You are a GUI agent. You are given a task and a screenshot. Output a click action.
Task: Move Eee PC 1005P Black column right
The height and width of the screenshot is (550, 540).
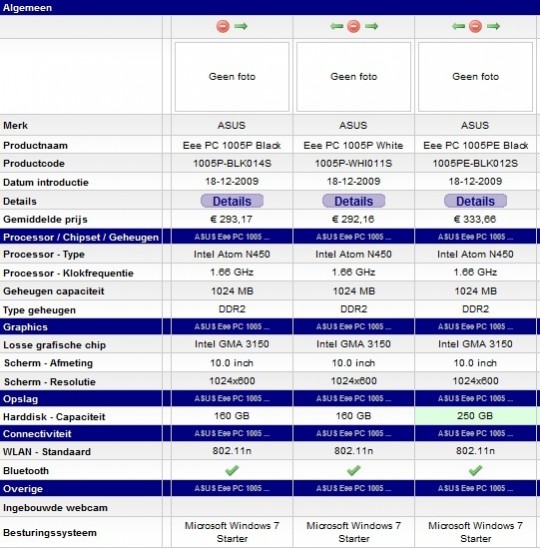pos(241,26)
